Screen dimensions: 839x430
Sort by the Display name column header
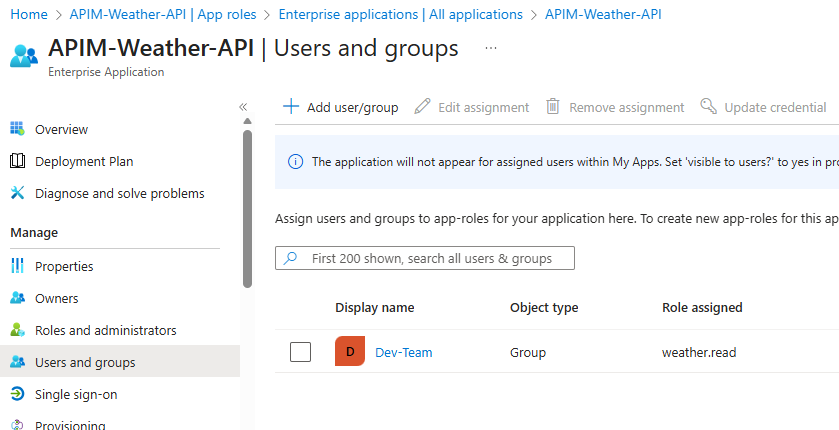point(375,308)
